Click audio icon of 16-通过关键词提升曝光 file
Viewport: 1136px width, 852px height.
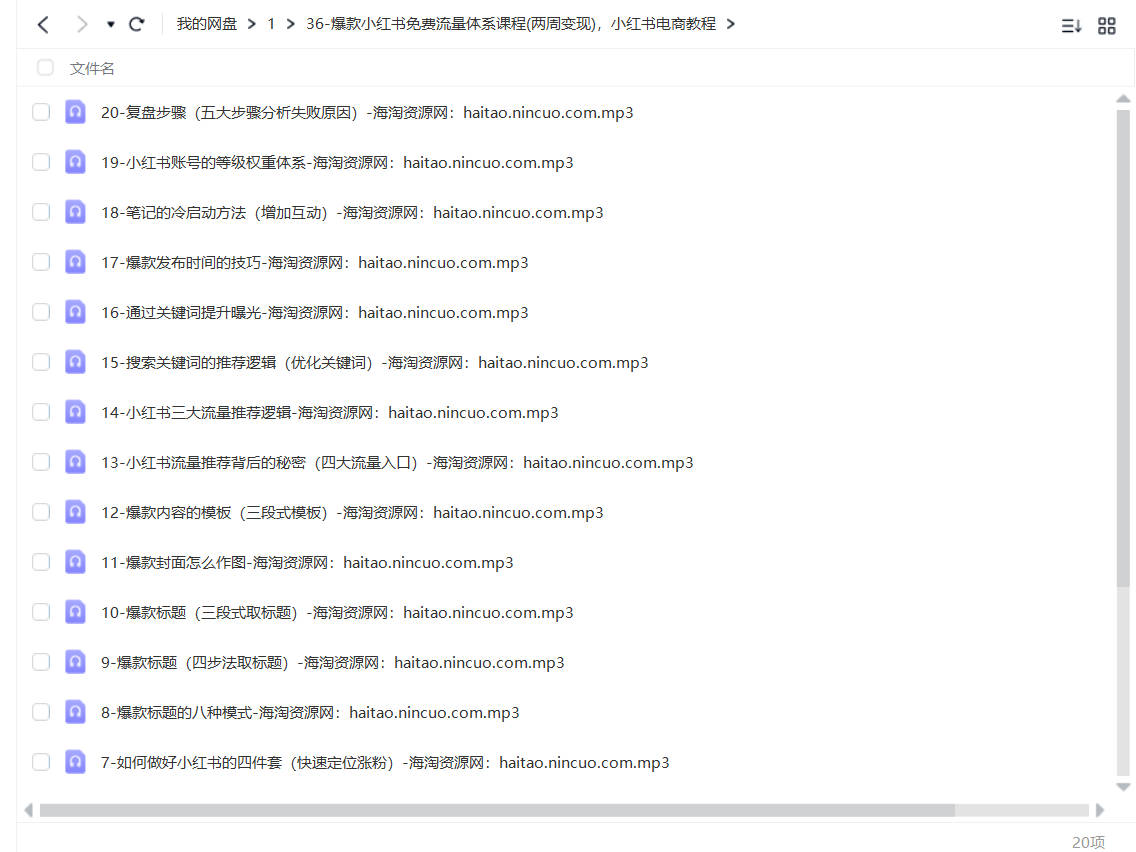tap(75, 312)
